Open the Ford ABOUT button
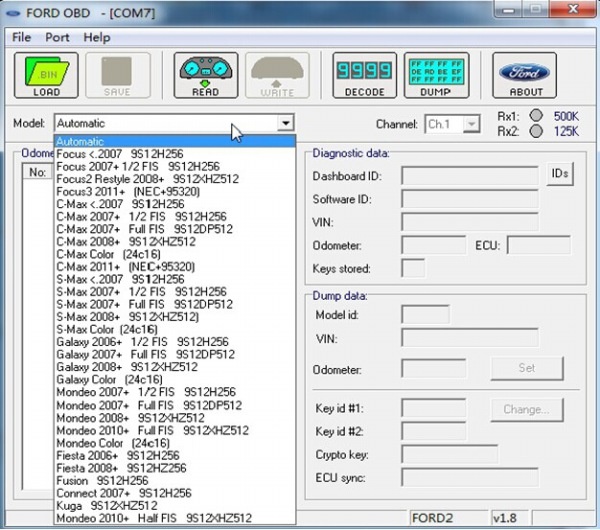600x530 pixels. pos(525,75)
